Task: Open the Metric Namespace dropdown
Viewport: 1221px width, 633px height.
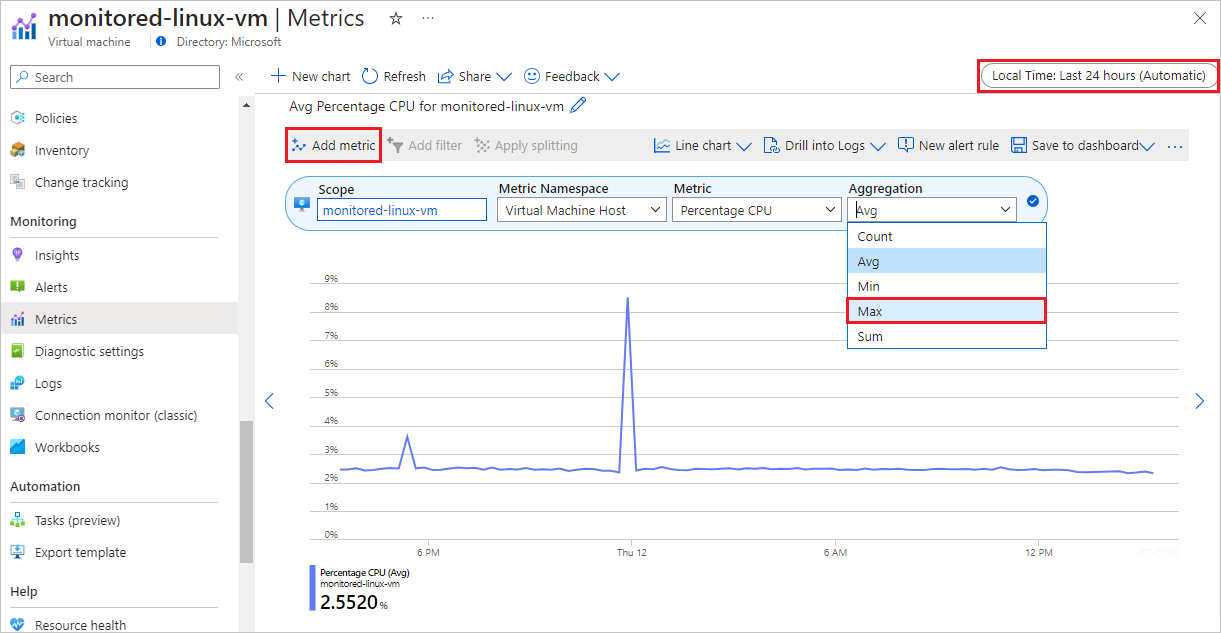Action: (582, 210)
